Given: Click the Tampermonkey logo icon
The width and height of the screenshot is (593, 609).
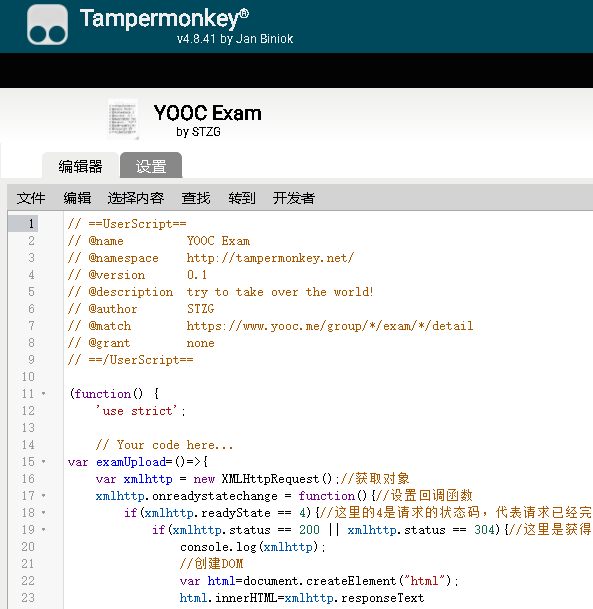Looking at the screenshot, I should pyautogui.click(x=47, y=24).
